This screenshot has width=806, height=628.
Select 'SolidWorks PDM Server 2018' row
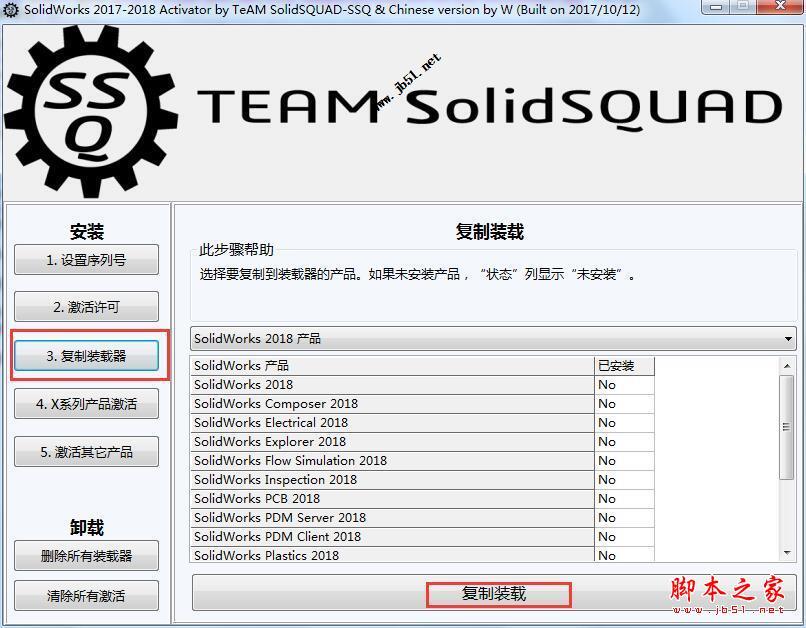tap(423, 518)
